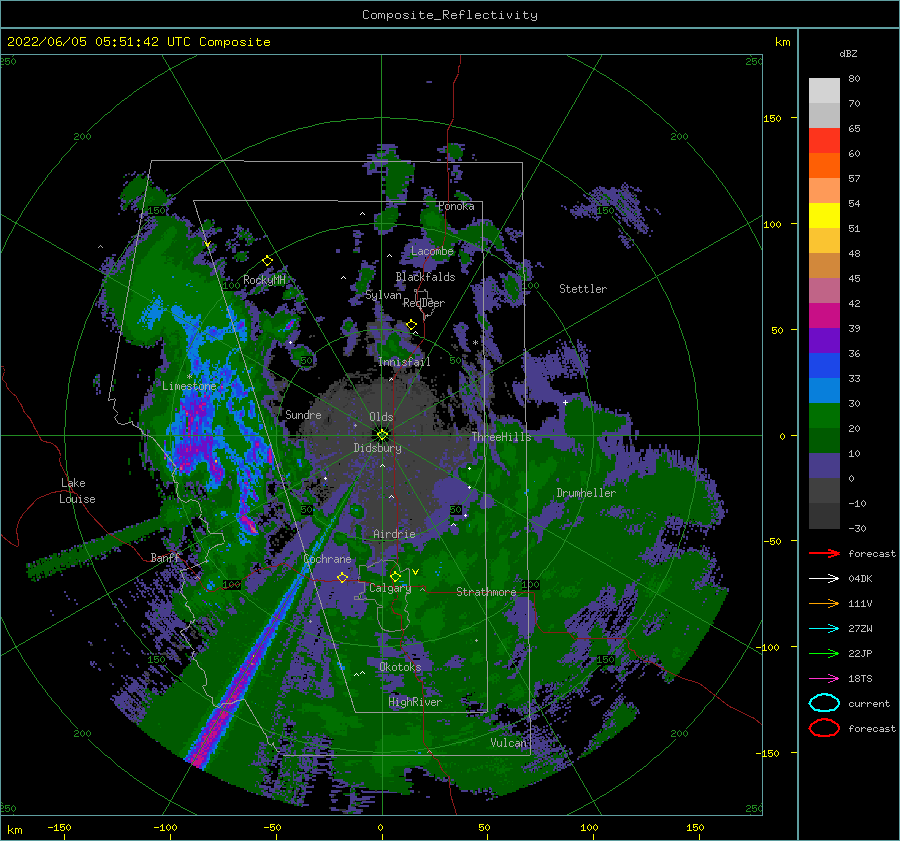
Task: Pick the purple 36–39 dBZ swatch
Action: pos(824,340)
